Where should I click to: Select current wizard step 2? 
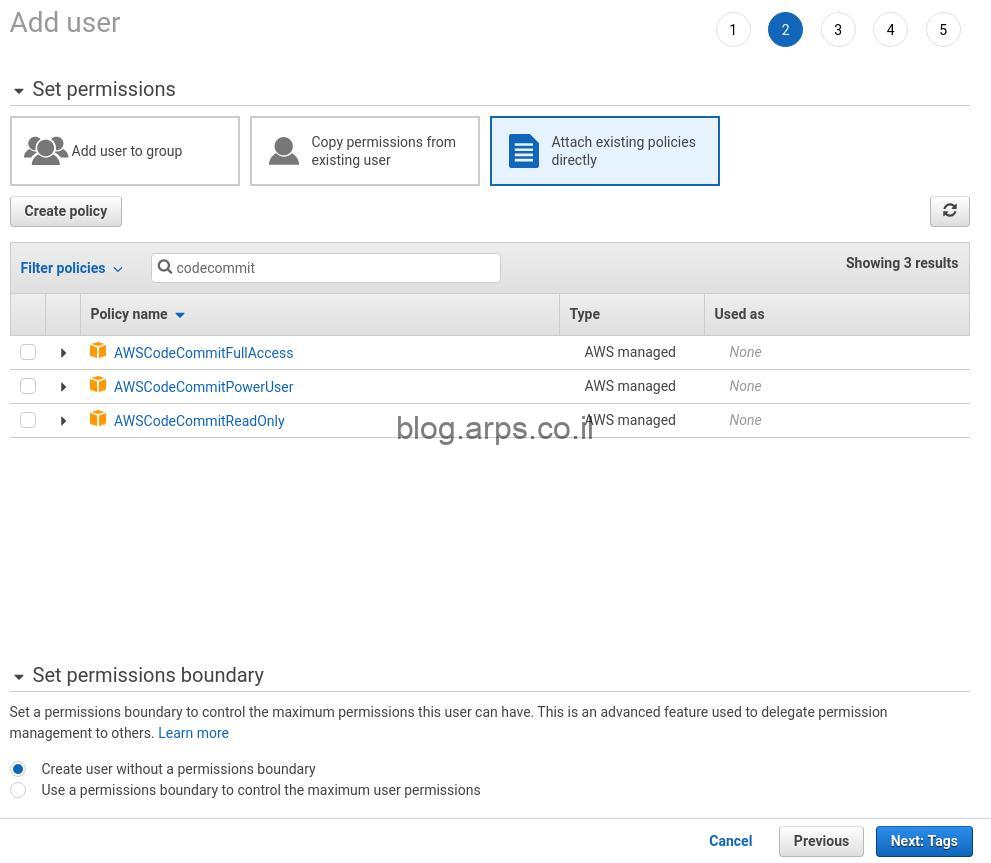click(x=786, y=30)
